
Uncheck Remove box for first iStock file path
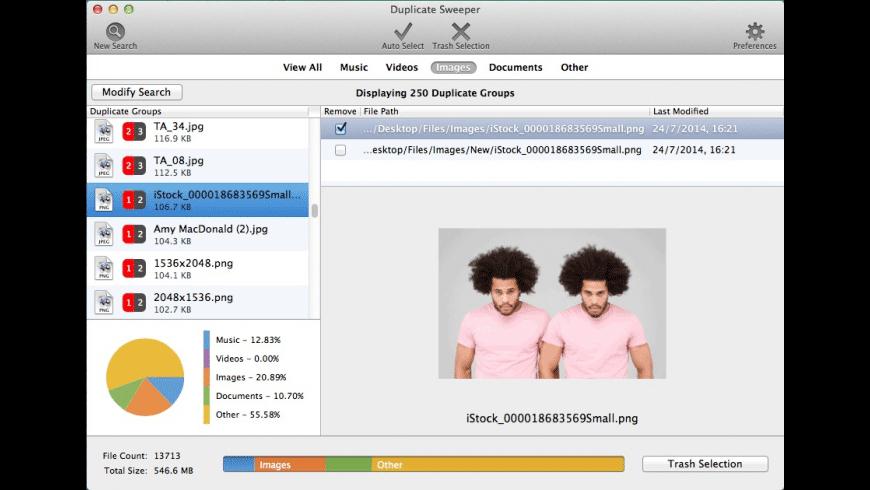coord(341,129)
